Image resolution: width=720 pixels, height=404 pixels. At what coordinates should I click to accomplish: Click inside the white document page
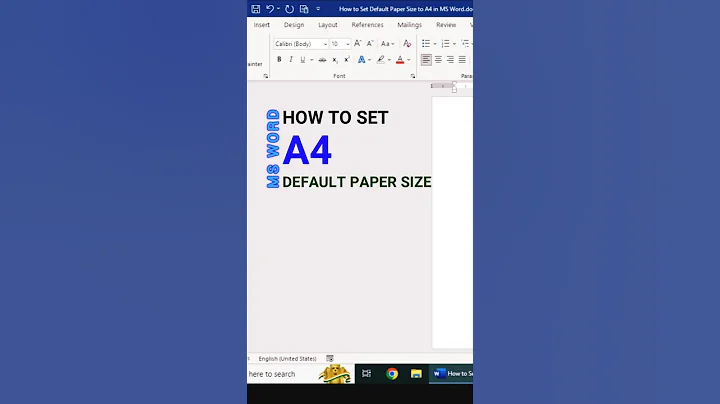point(452,223)
